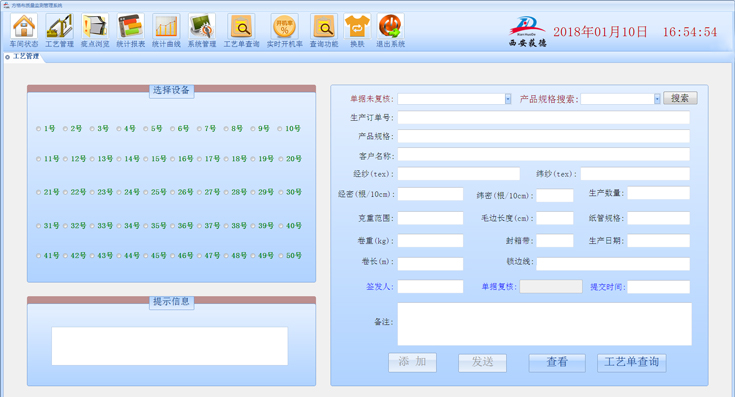735x397 pixels.
Task: Select device 47号 radio button
Action: (199, 256)
